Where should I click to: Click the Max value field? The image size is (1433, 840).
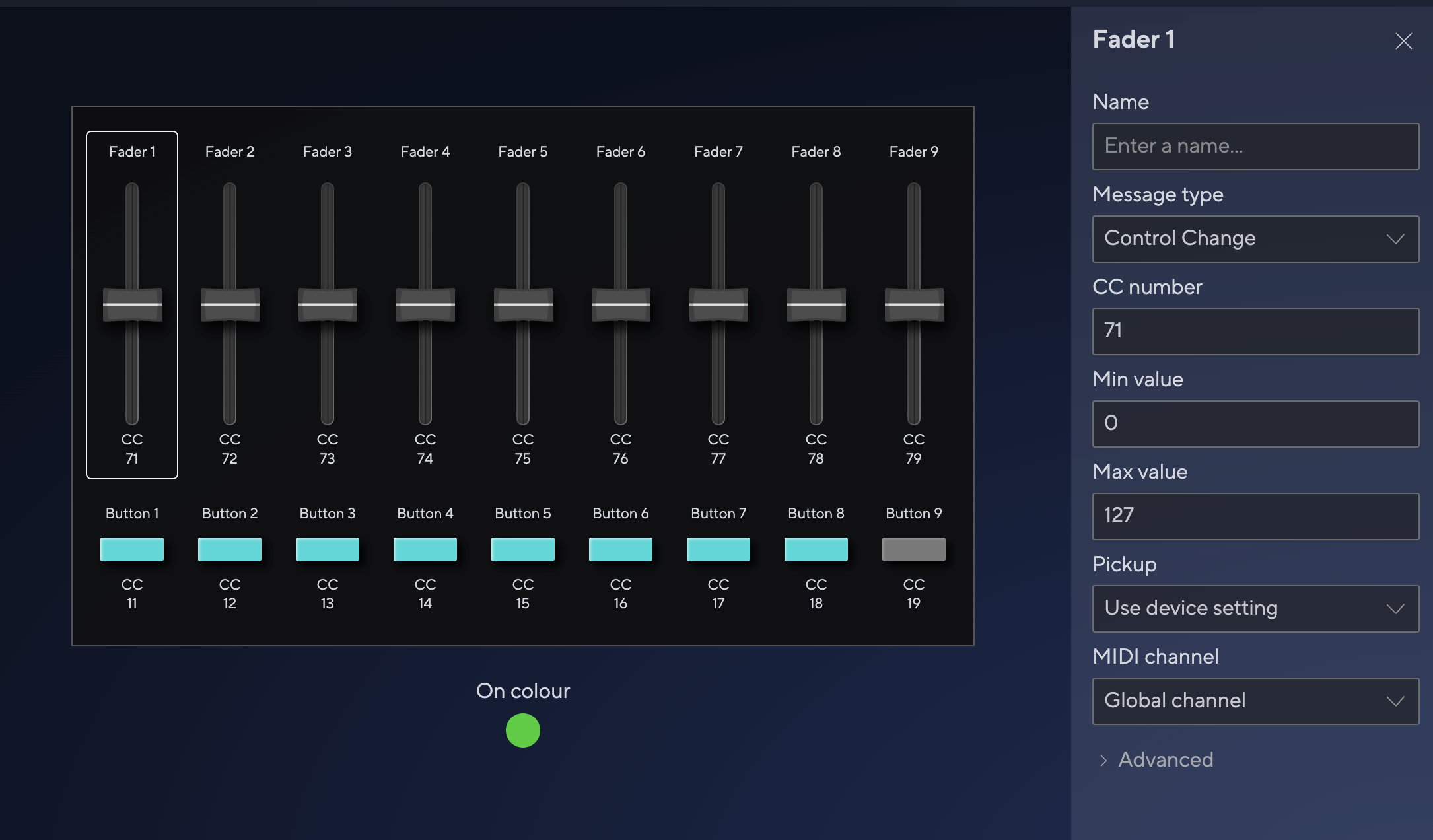click(1255, 516)
